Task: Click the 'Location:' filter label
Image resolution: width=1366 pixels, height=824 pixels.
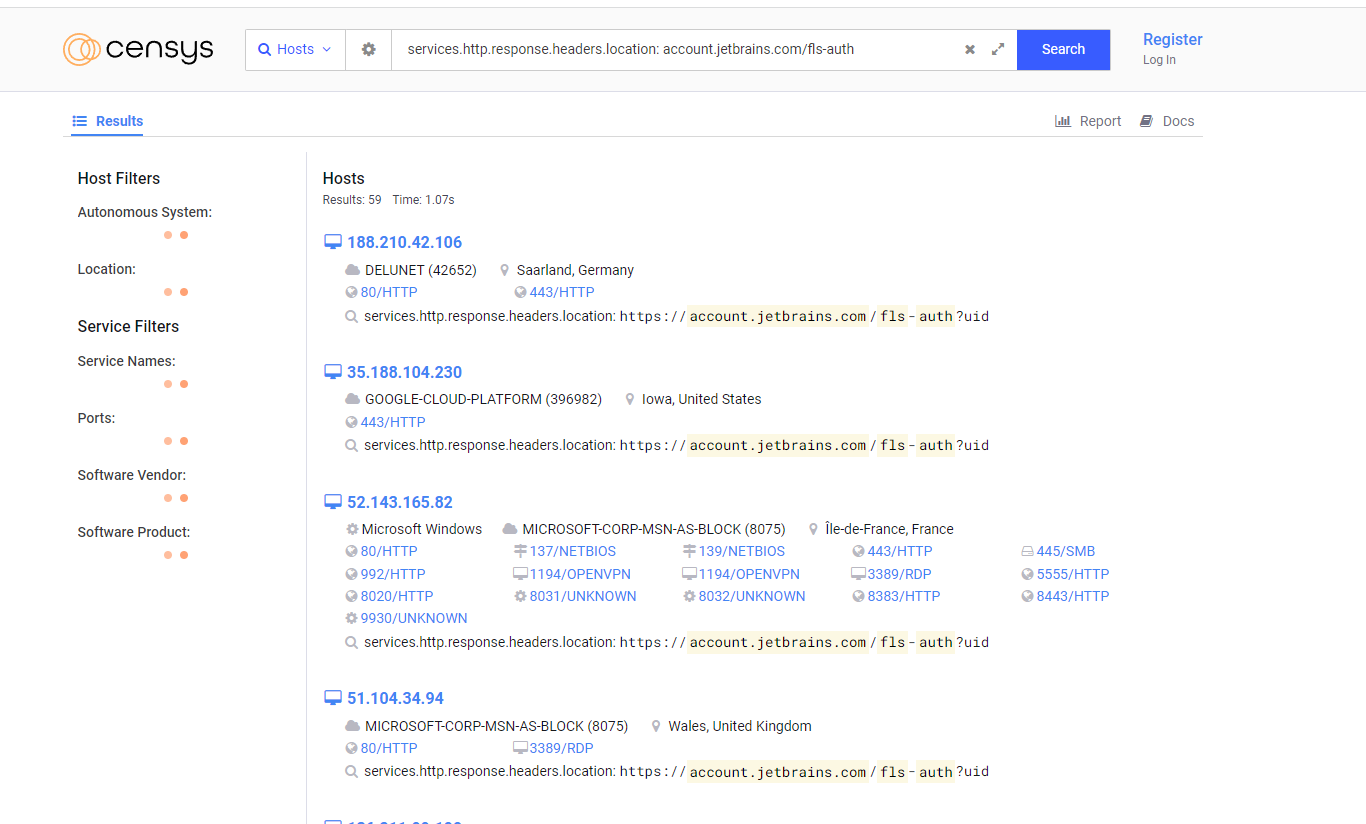Action: 107,269
